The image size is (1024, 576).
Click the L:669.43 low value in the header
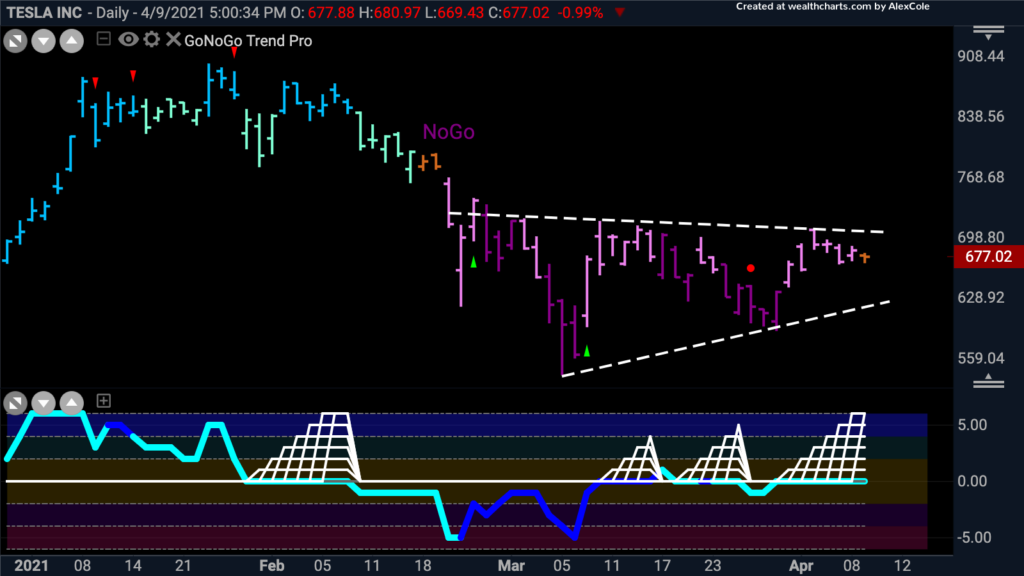pos(455,12)
